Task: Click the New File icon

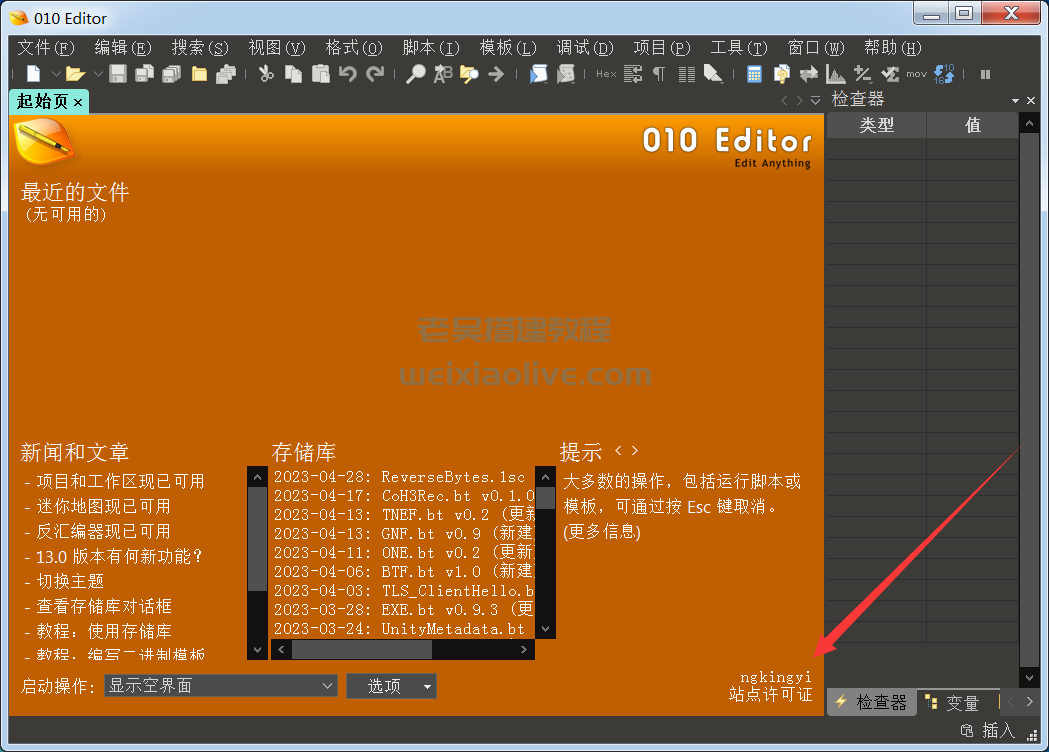Action: 33,74
